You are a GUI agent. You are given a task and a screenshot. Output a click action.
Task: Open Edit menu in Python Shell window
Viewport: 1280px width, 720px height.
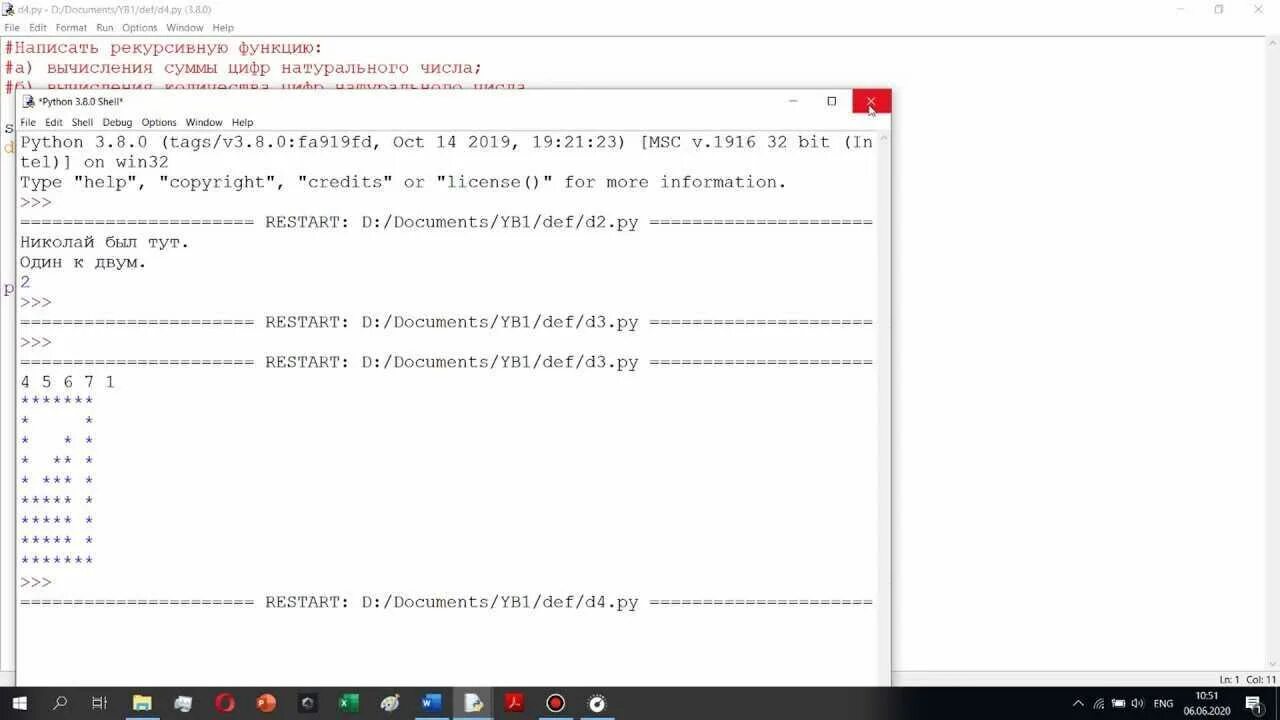(53, 122)
